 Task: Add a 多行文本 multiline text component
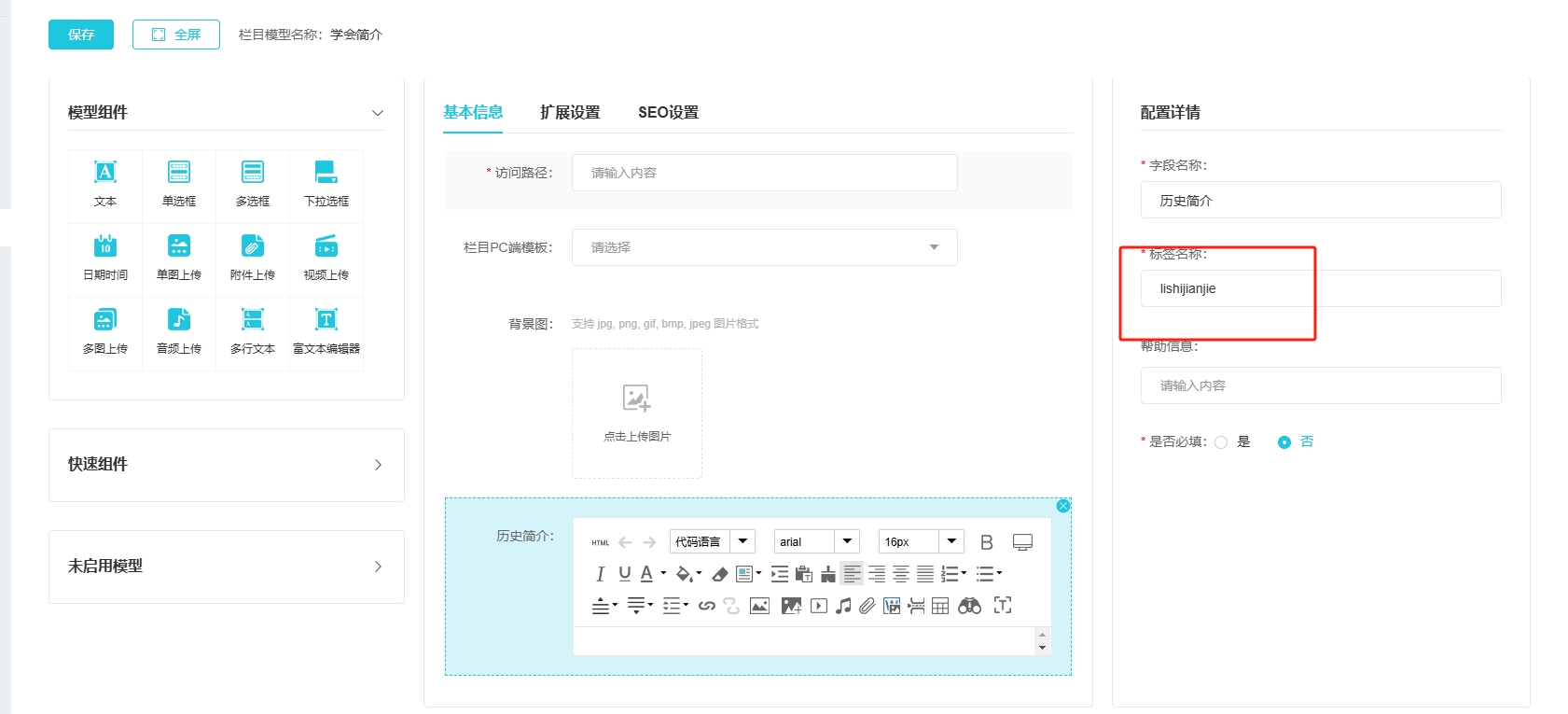253,332
